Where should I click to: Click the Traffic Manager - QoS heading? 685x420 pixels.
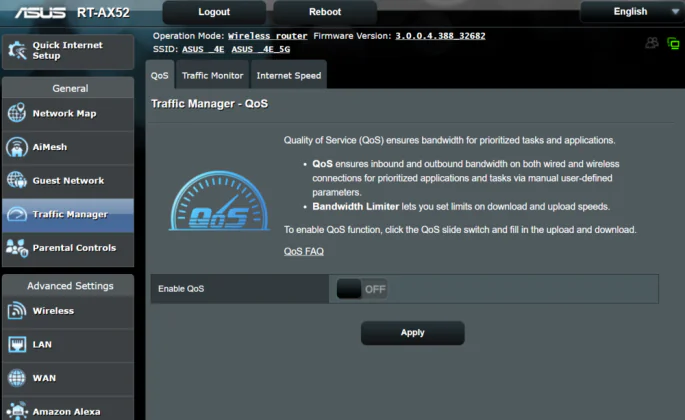click(209, 104)
